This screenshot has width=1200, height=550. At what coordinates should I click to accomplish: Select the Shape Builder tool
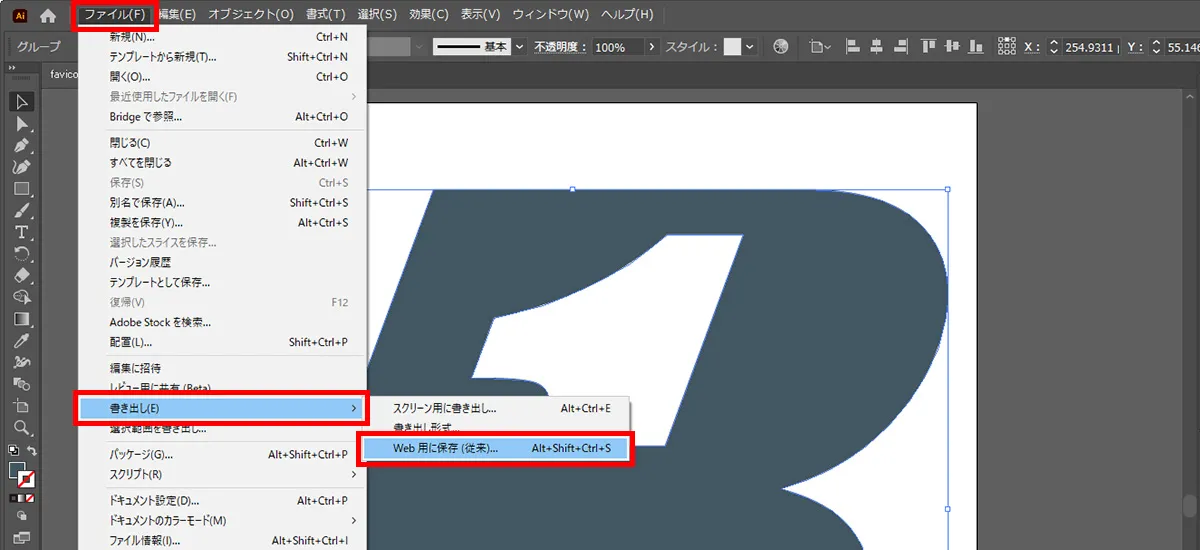[x=22, y=298]
